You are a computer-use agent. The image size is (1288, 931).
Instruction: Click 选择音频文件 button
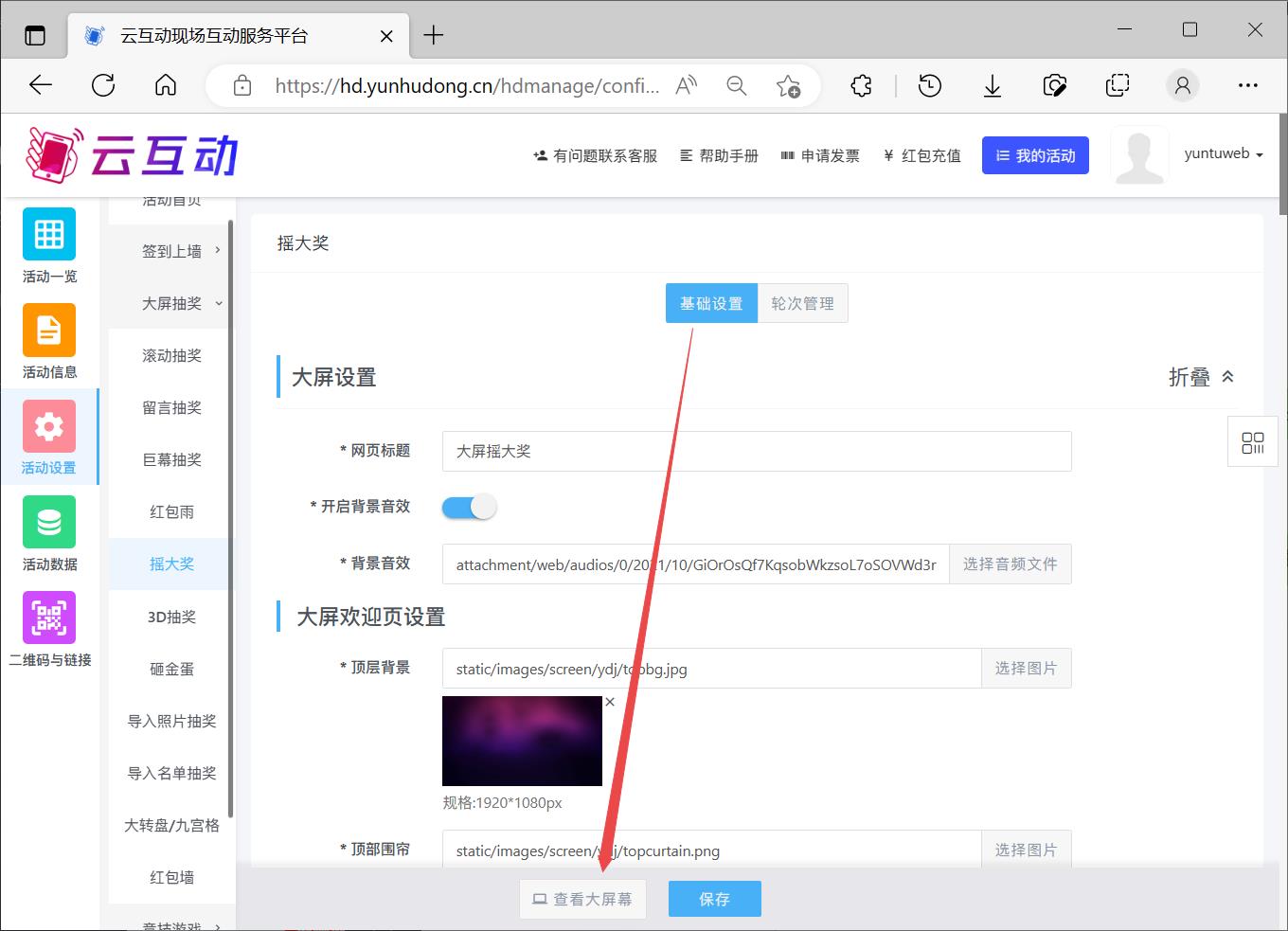pyautogui.click(x=1011, y=564)
